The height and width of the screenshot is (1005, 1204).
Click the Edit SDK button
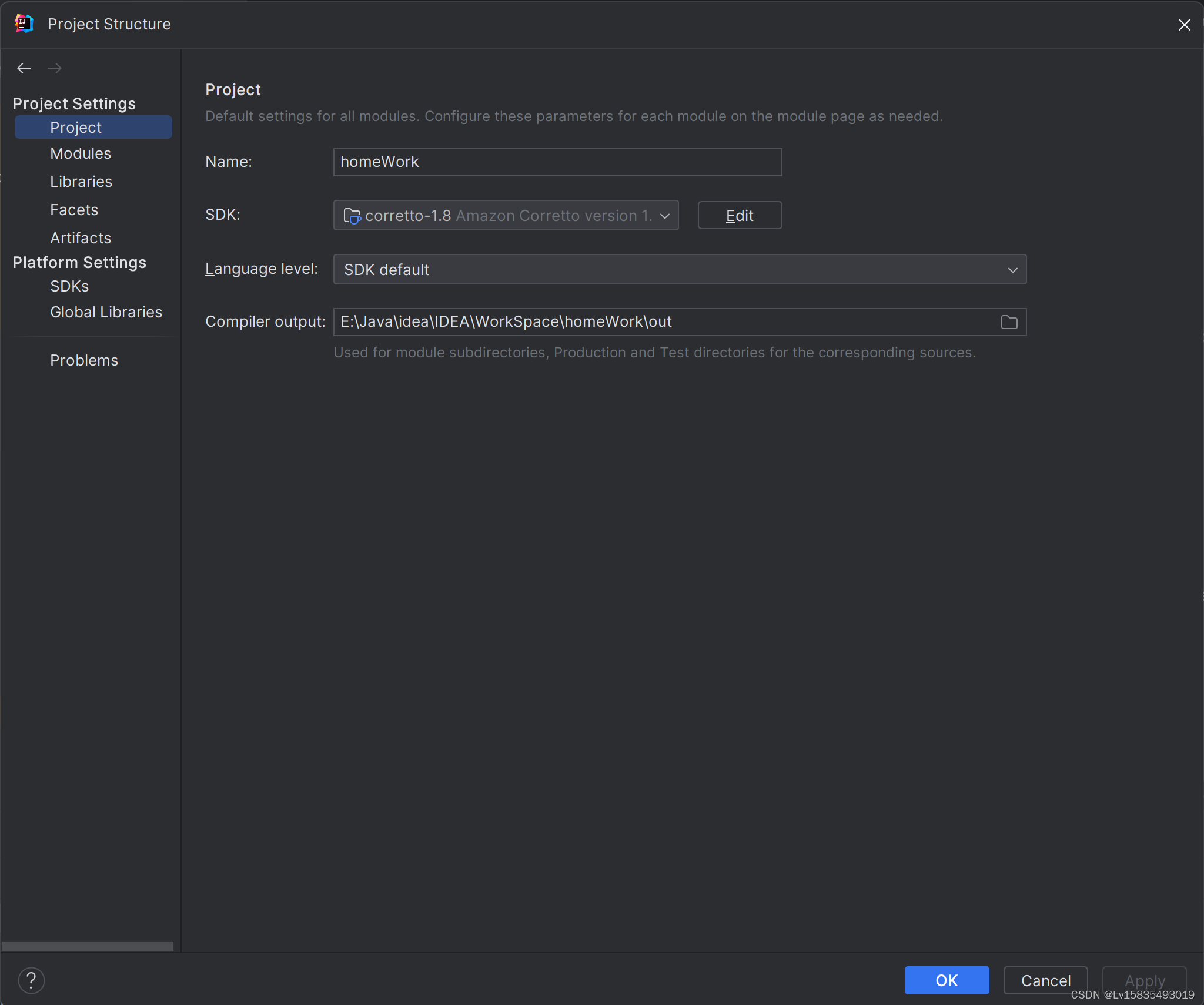pyautogui.click(x=739, y=216)
